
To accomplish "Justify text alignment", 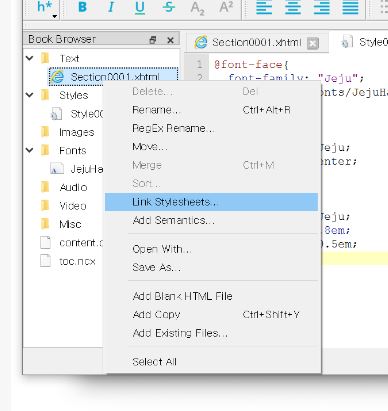I will click(x=350, y=7).
